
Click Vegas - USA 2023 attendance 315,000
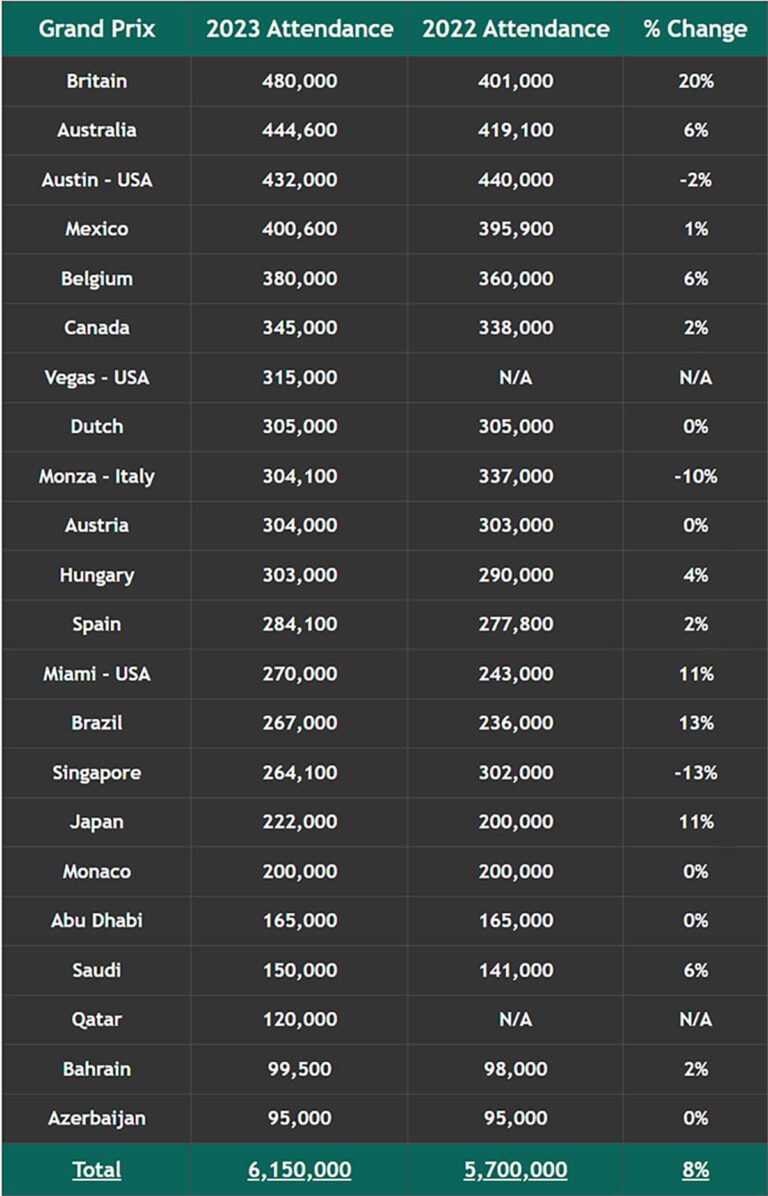pyautogui.click(x=300, y=378)
